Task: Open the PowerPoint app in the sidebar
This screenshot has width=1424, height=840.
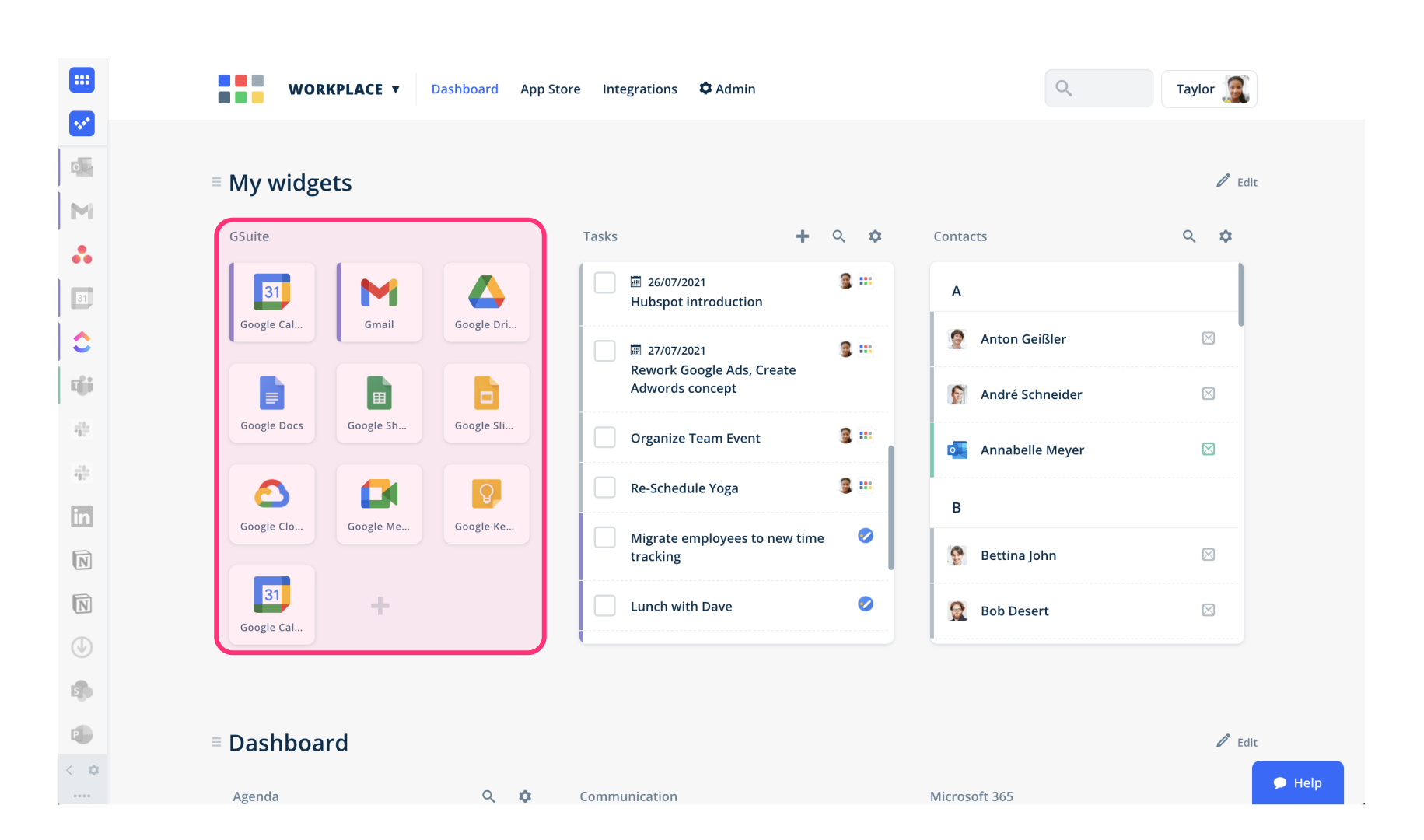Action: [82, 734]
